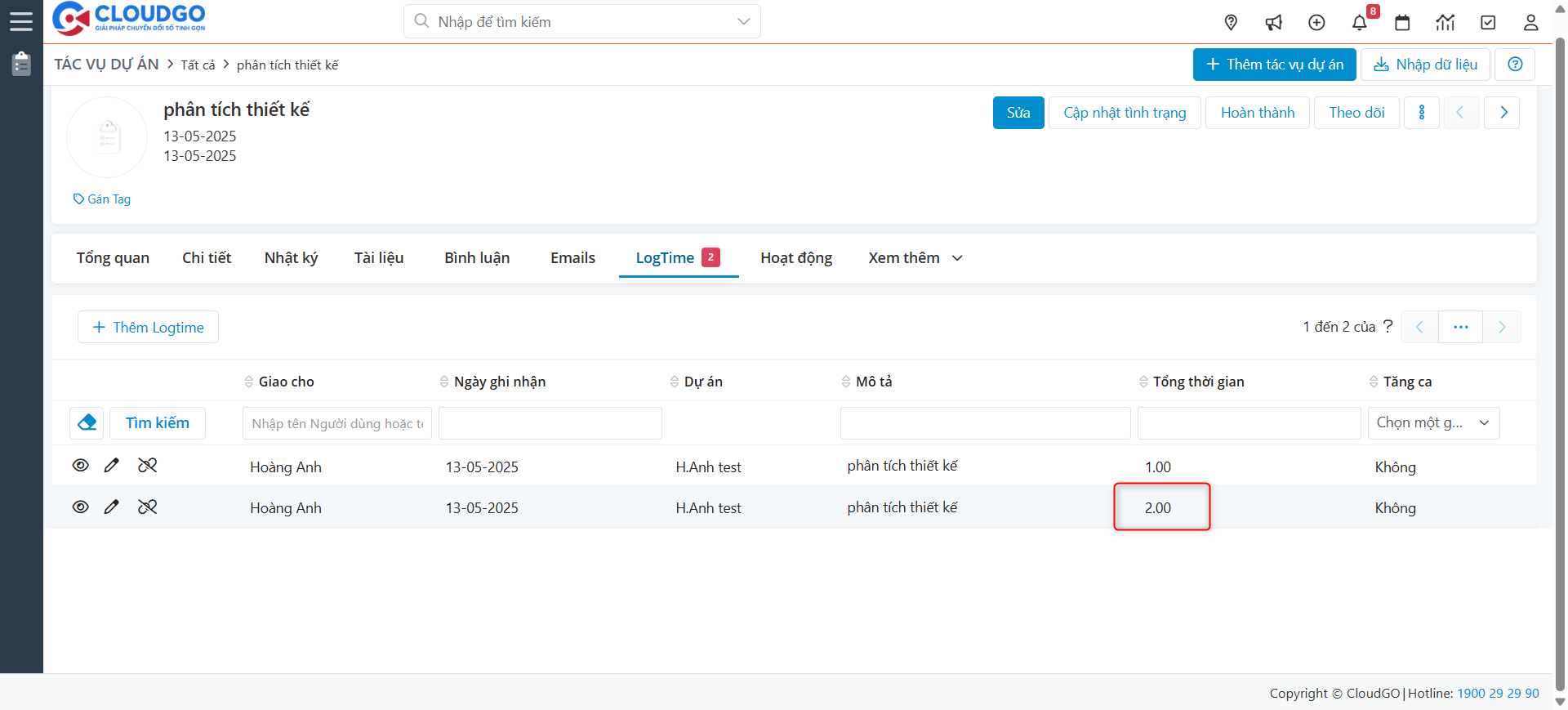Viewport: 1568px width, 710px height.
Task: Focus the Ngày ghi nhận filter input
Action: pyautogui.click(x=550, y=423)
